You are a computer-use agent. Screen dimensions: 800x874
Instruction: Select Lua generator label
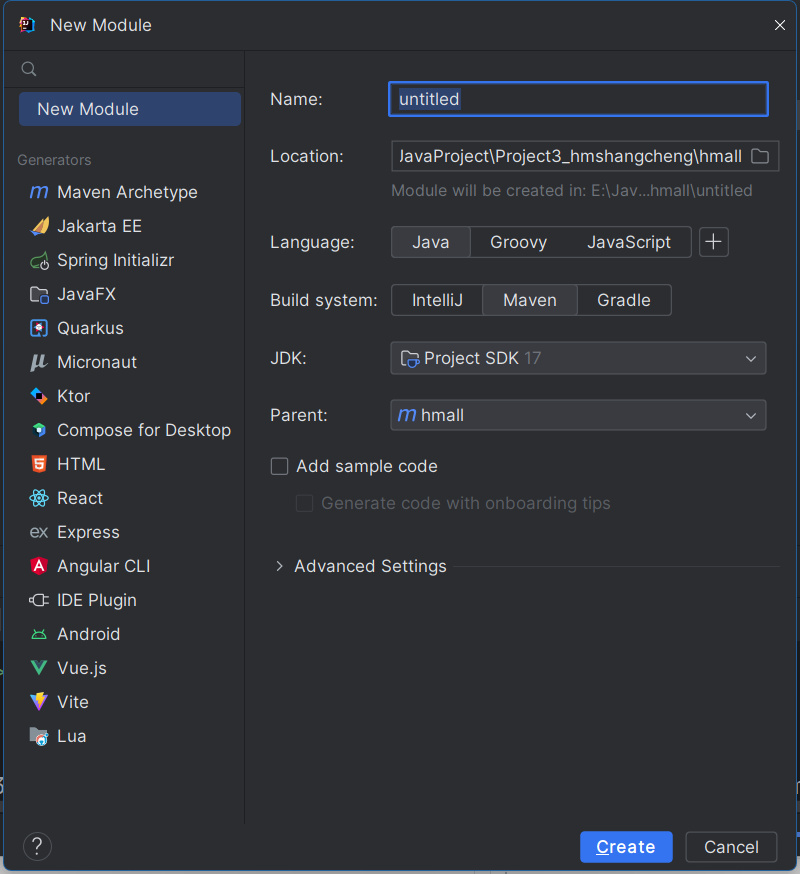tap(72, 736)
